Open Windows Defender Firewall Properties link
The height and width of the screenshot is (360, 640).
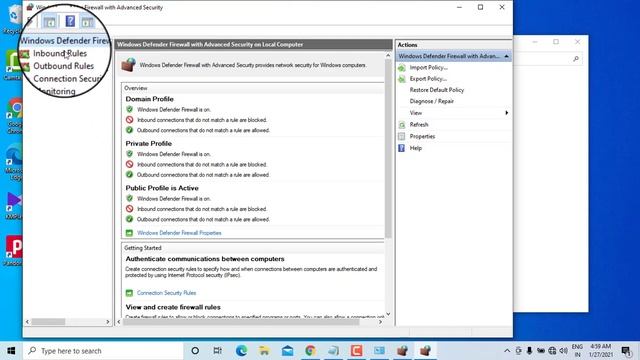click(x=179, y=233)
